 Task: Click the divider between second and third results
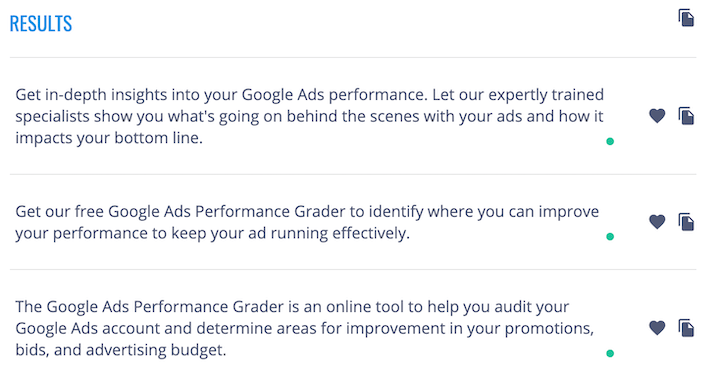click(x=353, y=269)
